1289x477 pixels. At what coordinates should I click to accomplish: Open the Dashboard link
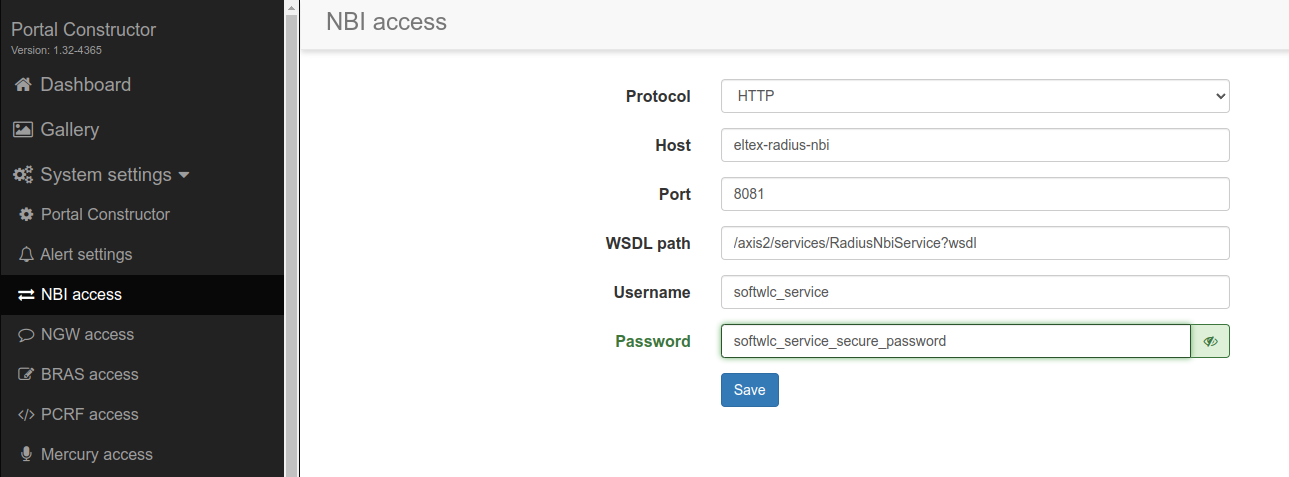tap(85, 85)
